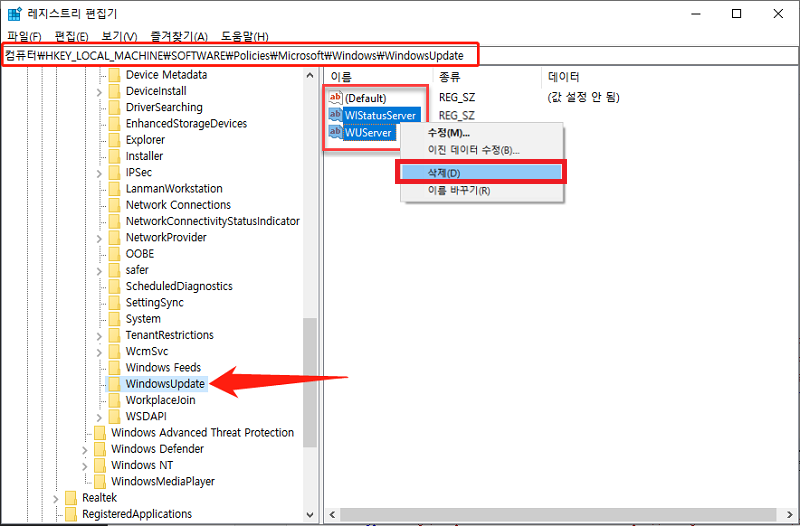The image size is (800, 526).
Task: Open the 파일(F) menu
Action: click(24, 36)
